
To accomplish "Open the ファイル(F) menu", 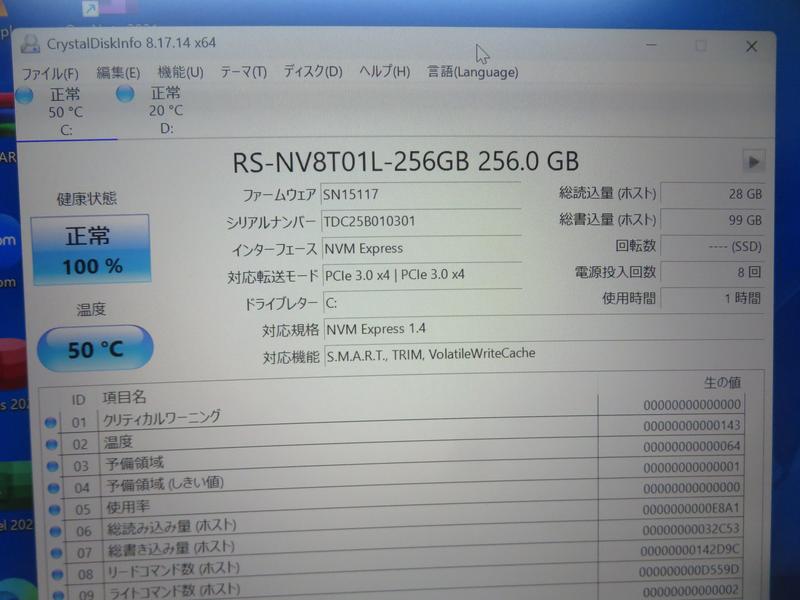I will click(50, 73).
